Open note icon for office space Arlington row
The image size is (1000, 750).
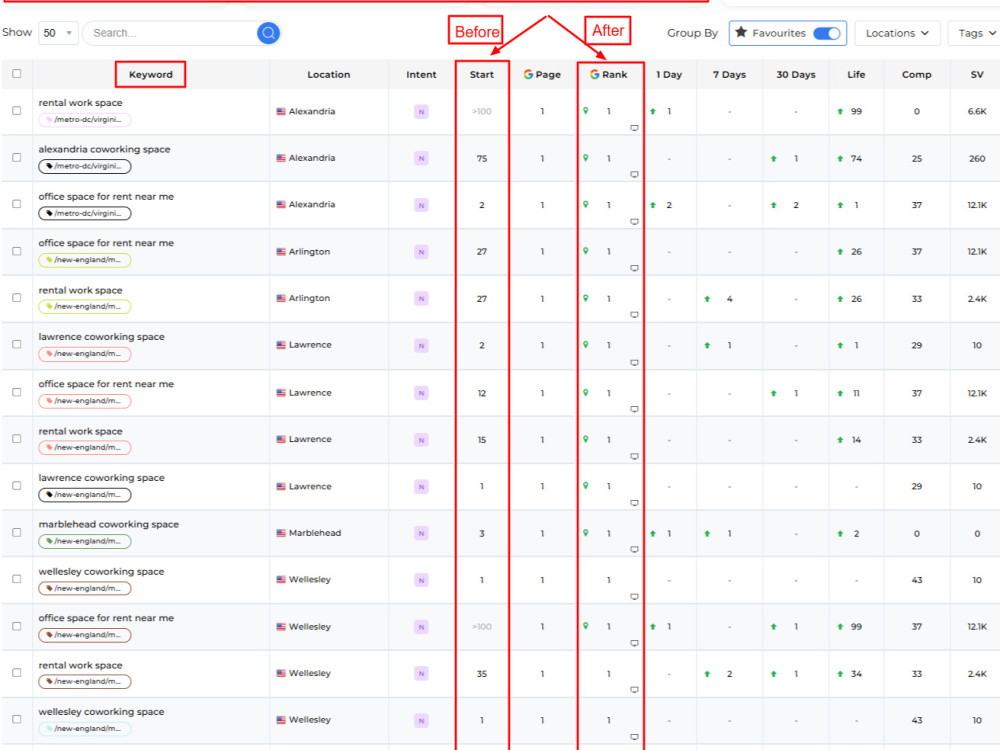point(634,268)
